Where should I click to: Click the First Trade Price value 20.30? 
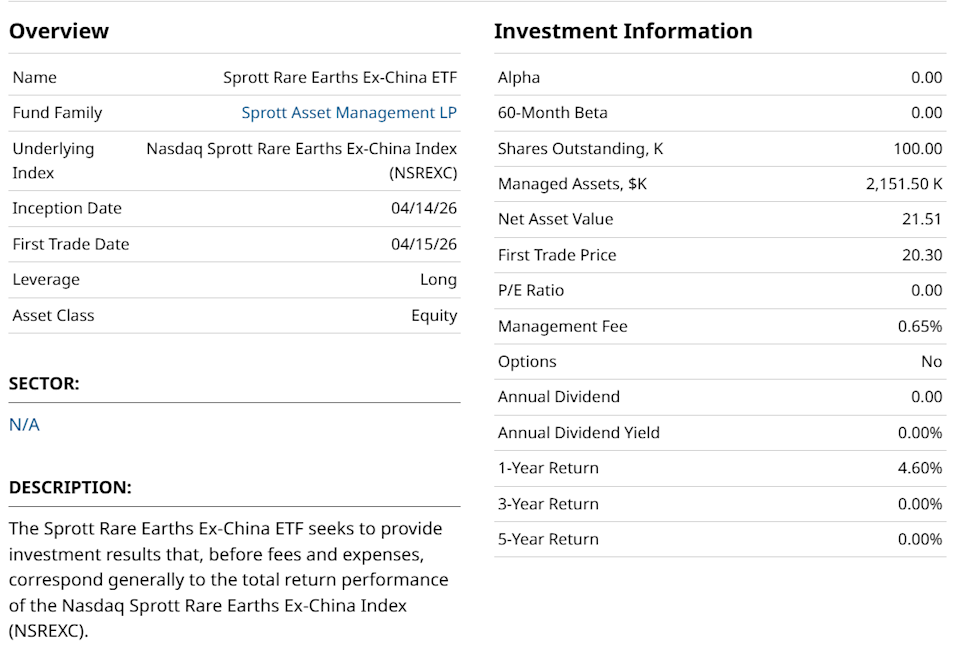coord(922,255)
